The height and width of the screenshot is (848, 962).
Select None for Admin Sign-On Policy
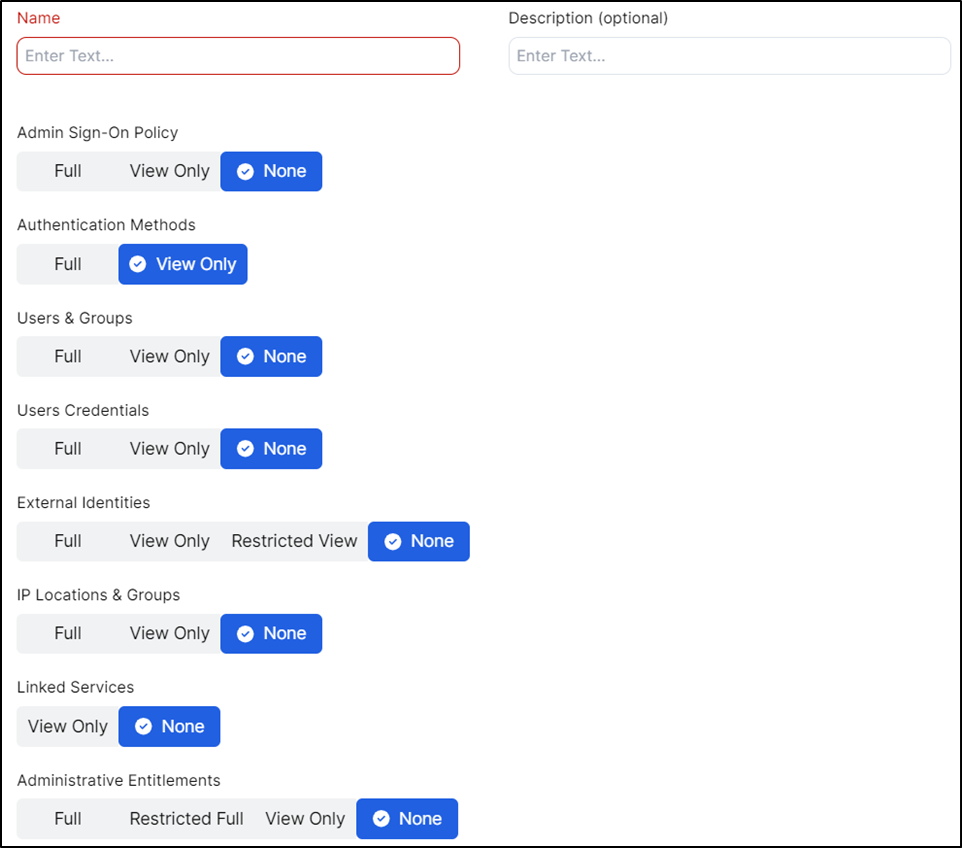pos(271,171)
